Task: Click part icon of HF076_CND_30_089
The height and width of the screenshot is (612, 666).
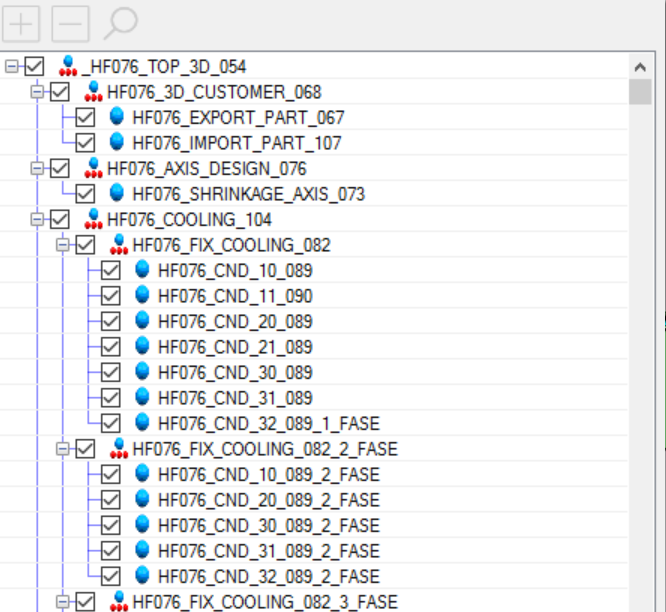Action: [142, 371]
